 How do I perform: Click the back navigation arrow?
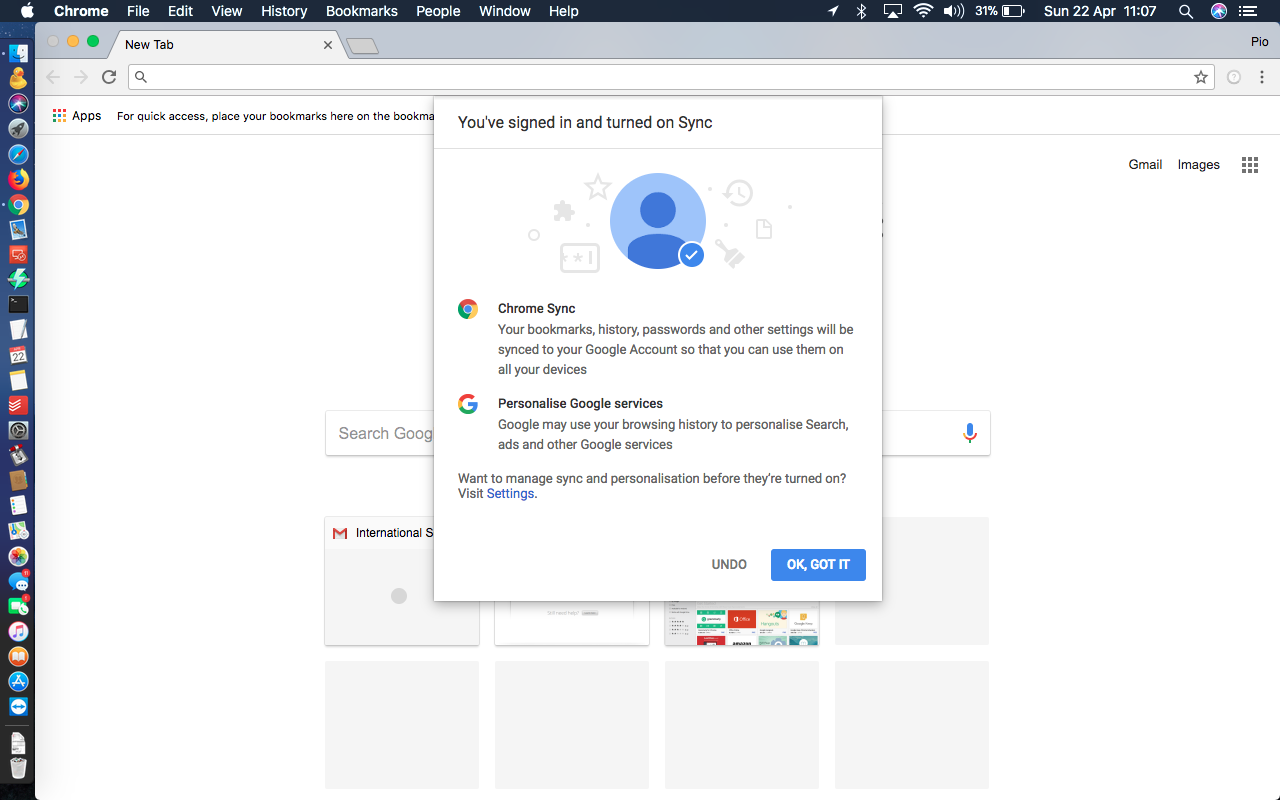(53, 77)
